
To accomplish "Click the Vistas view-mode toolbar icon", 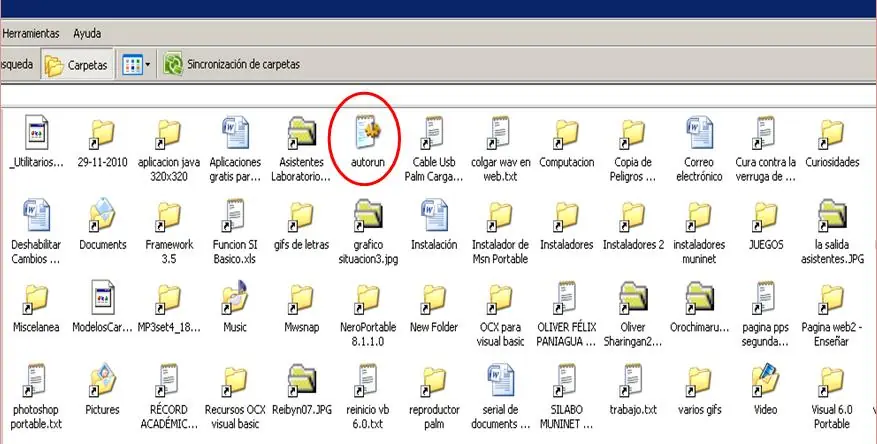I will 133,65.
